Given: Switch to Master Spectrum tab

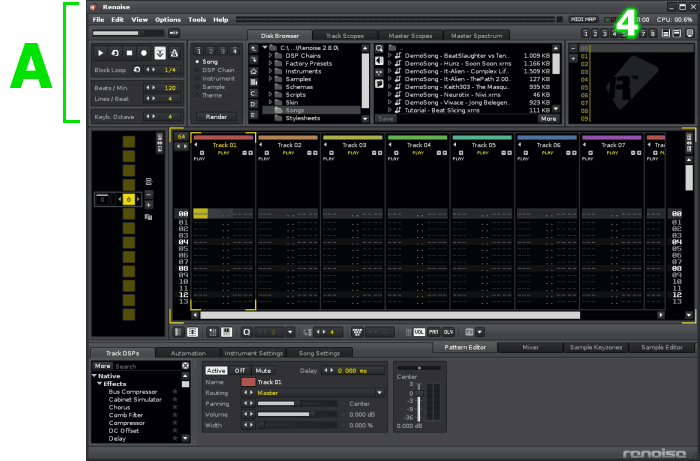Looking at the screenshot, I should [476, 36].
